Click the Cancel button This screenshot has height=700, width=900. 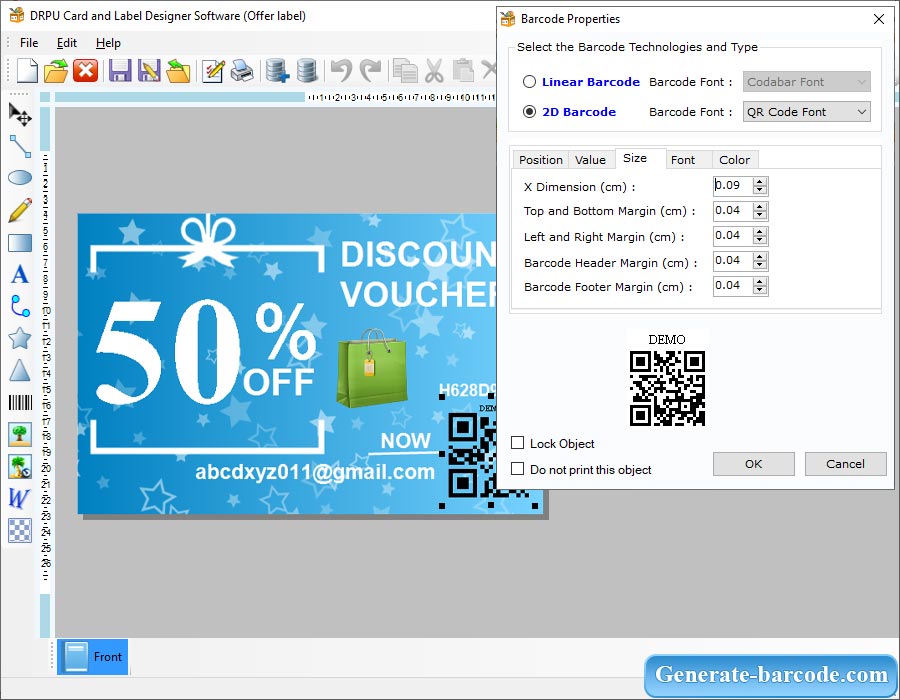[x=845, y=464]
